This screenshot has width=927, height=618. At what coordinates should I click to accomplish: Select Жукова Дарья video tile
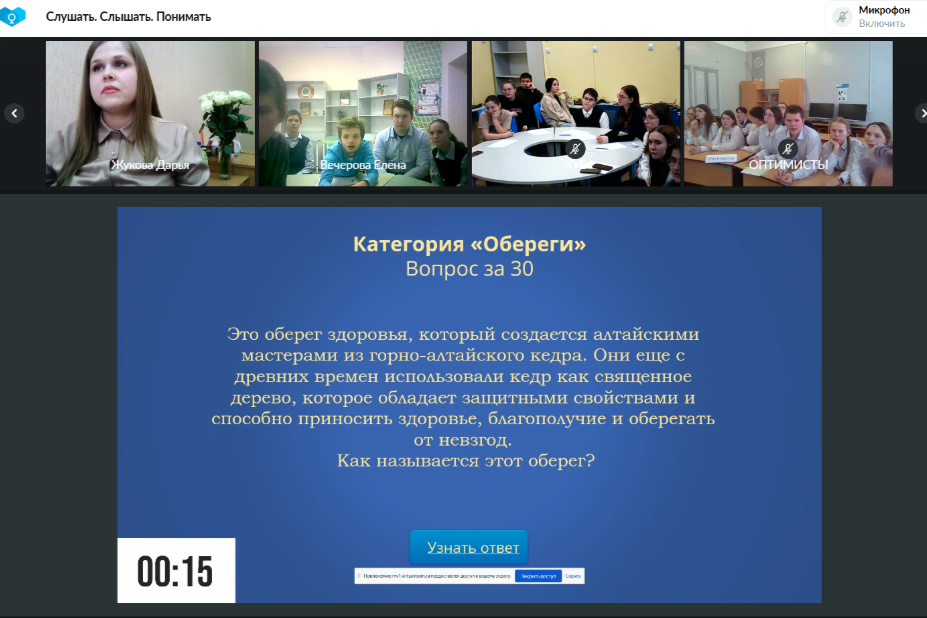(x=150, y=113)
